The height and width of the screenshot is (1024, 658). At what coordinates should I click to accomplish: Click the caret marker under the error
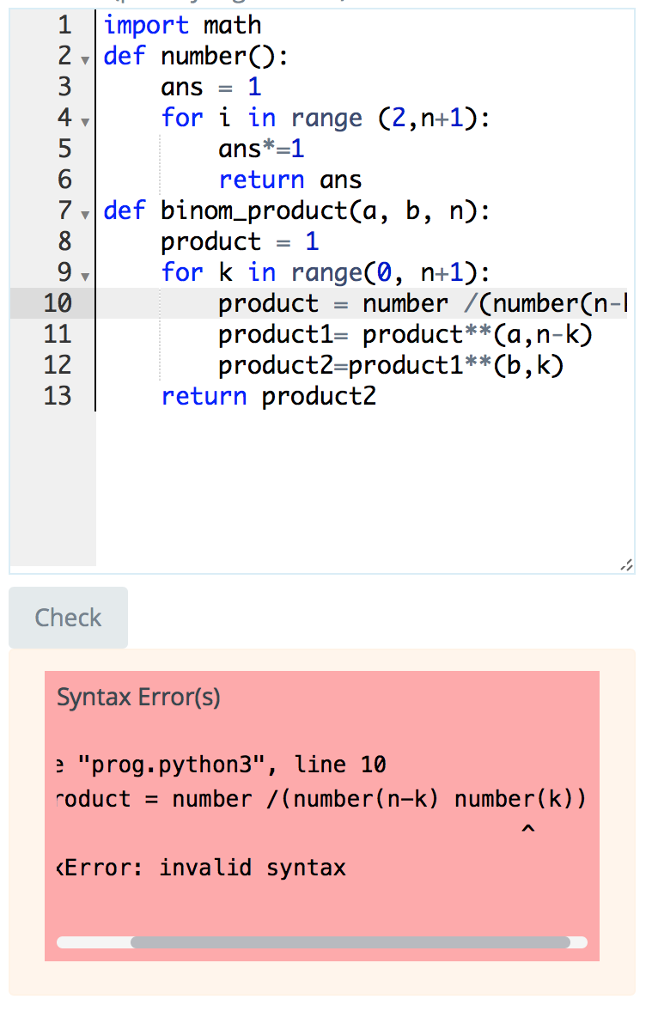[x=529, y=828]
